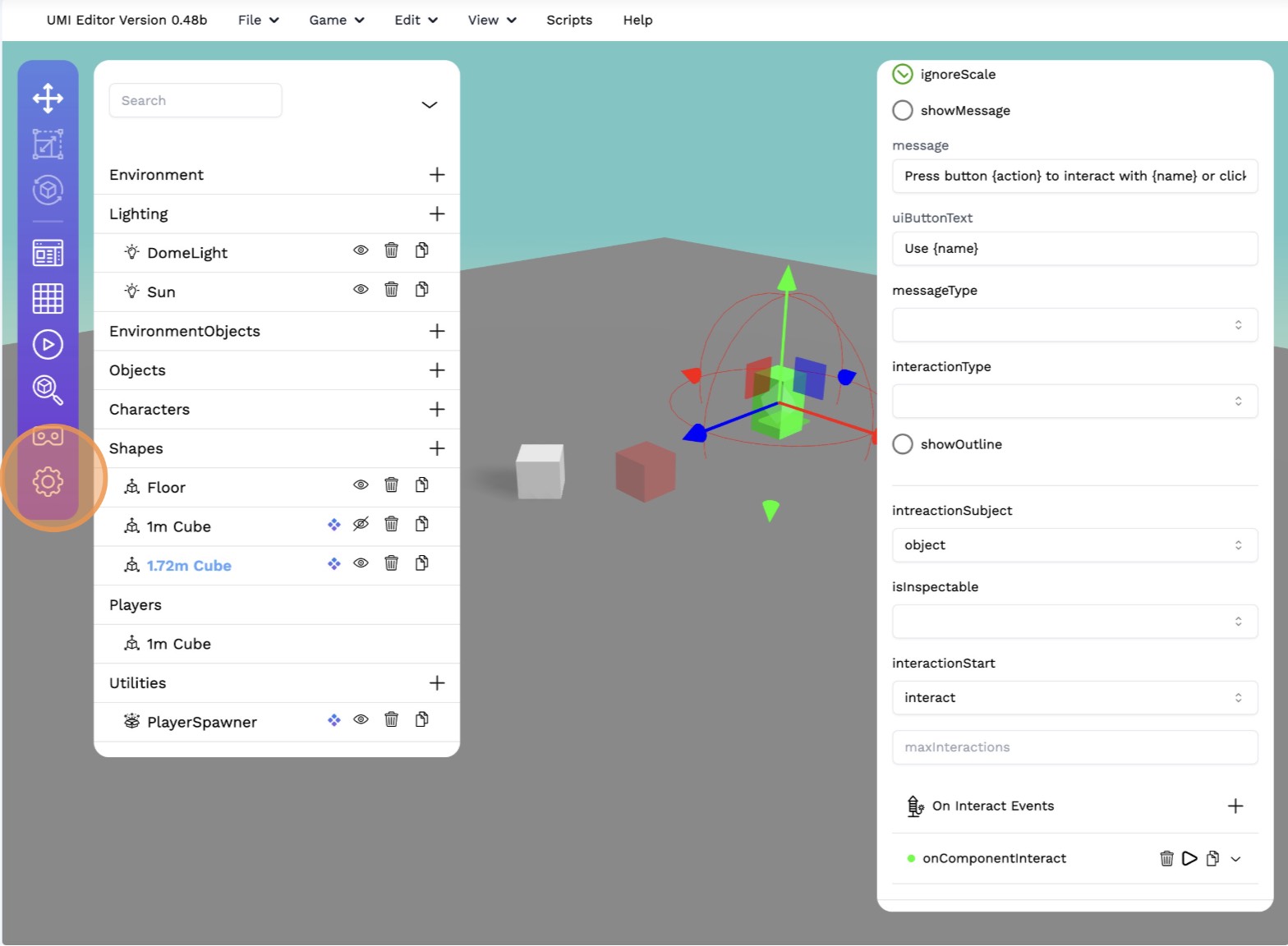The width and height of the screenshot is (1288, 946).
Task: Open the interactionStart dropdown
Action: [1074, 698]
